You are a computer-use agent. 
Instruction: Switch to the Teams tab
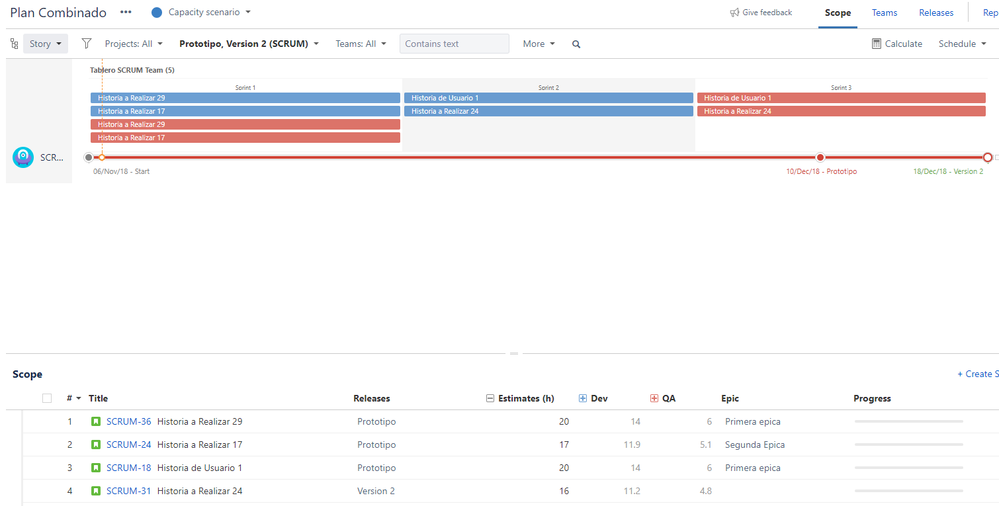(x=884, y=13)
